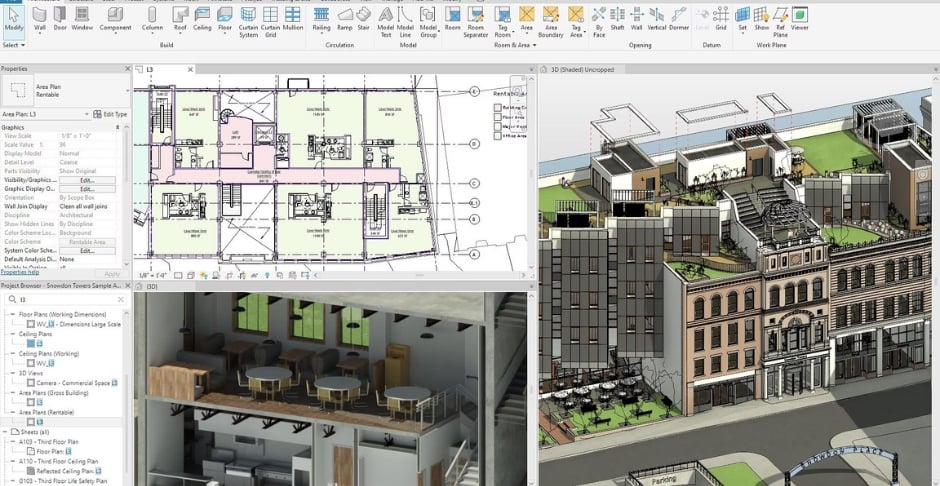
Task: Click the Rentable Area color scheme button
Action: tap(88, 242)
